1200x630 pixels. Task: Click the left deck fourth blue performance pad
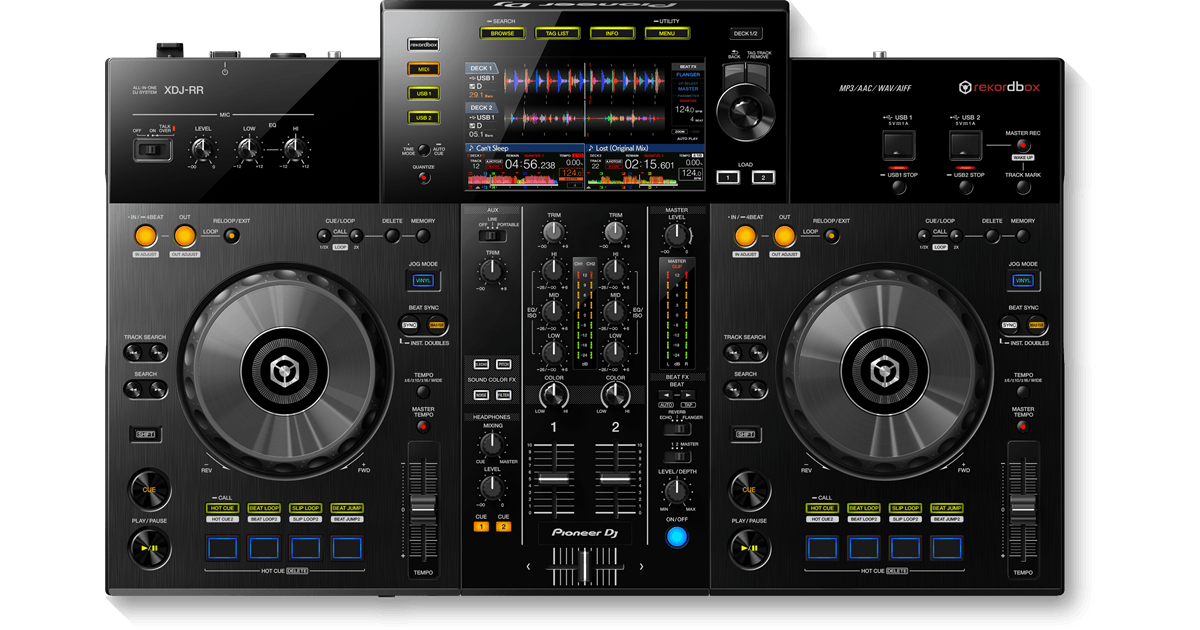point(347,548)
